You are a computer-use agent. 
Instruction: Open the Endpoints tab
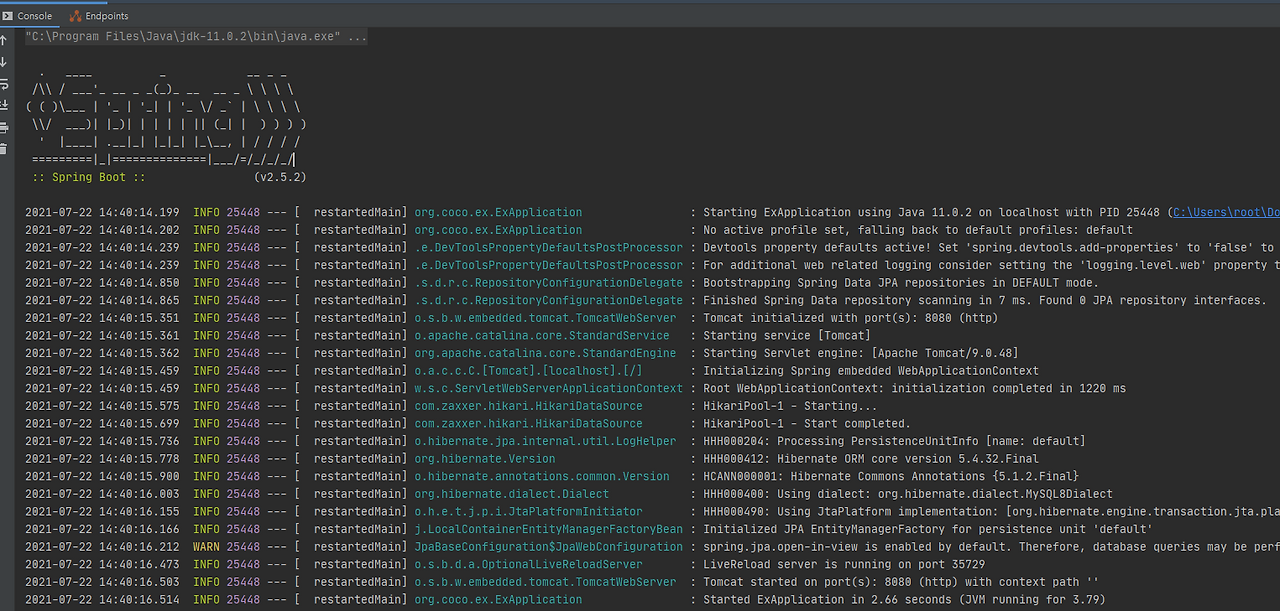99,16
